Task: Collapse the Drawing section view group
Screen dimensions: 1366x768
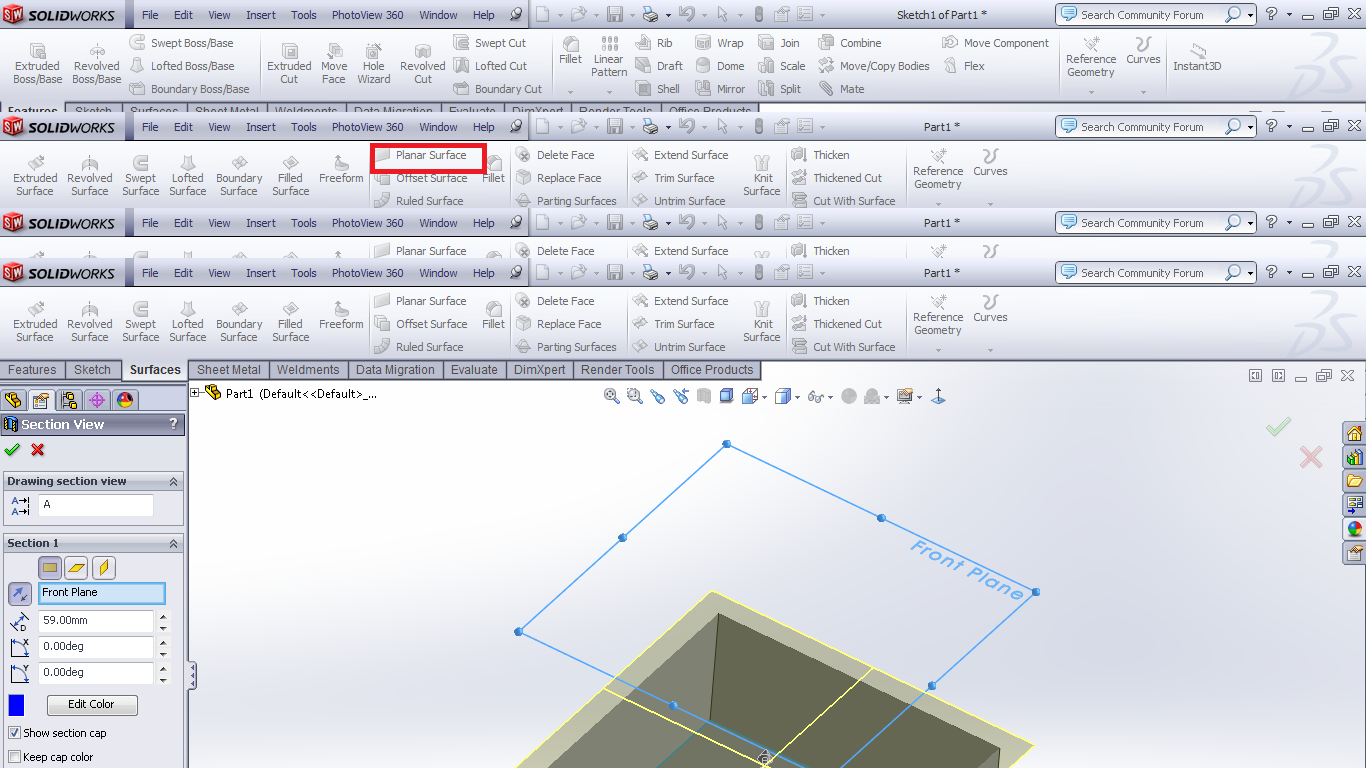Action: [x=173, y=481]
